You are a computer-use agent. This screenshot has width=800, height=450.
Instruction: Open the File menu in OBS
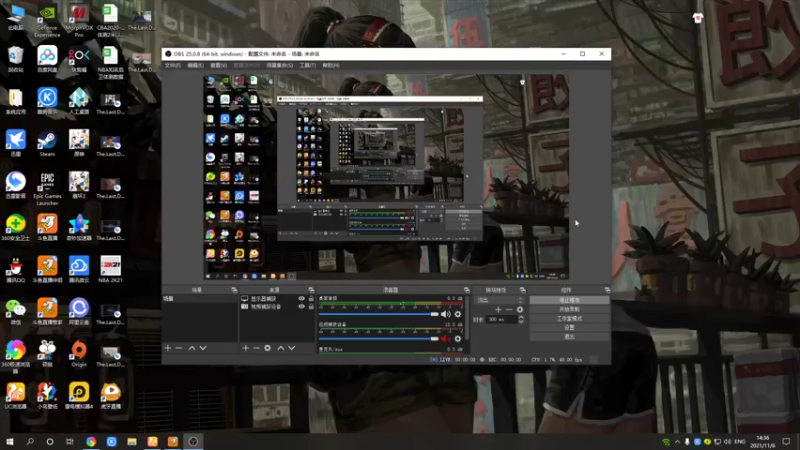pyautogui.click(x=172, y=65)
